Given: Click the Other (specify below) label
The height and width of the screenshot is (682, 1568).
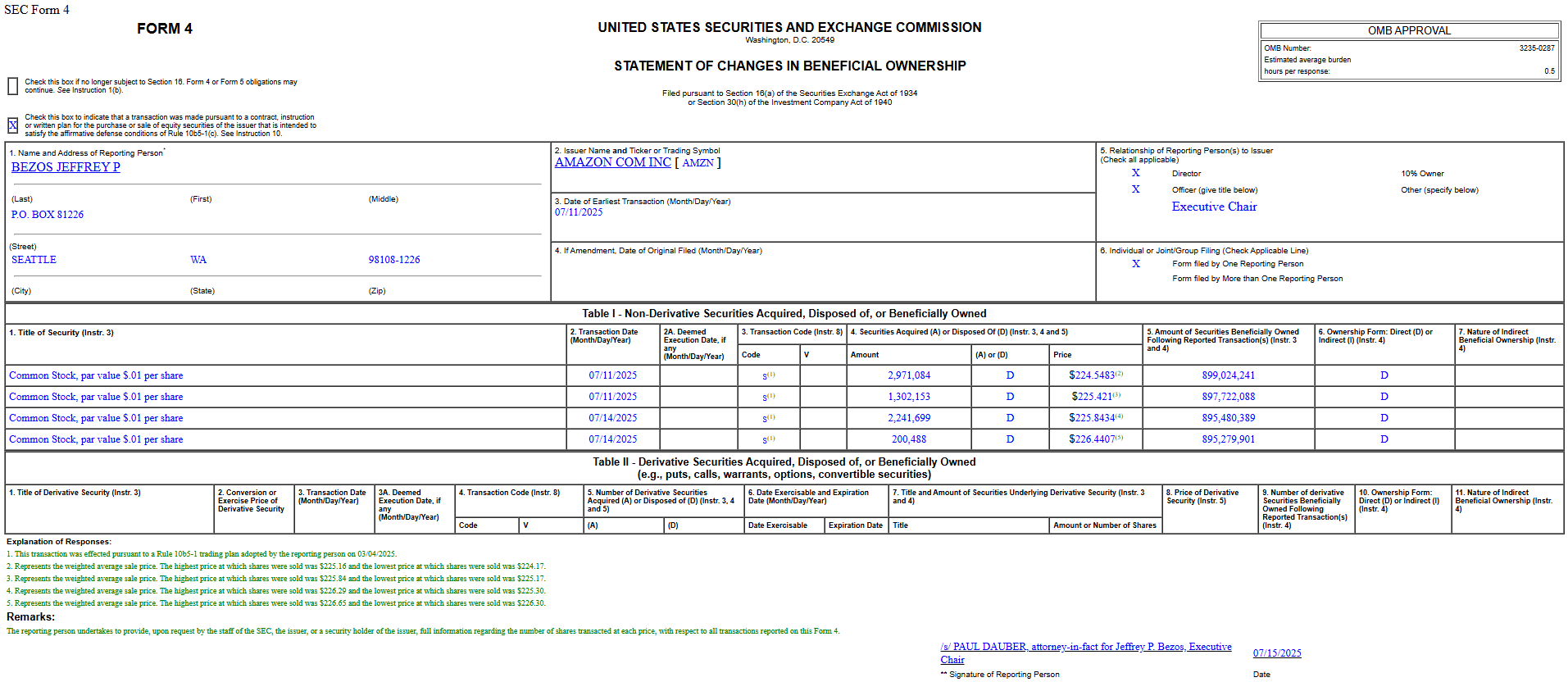Looking at the screenshot, I should pyautogui.click(x=1439, y=190).
